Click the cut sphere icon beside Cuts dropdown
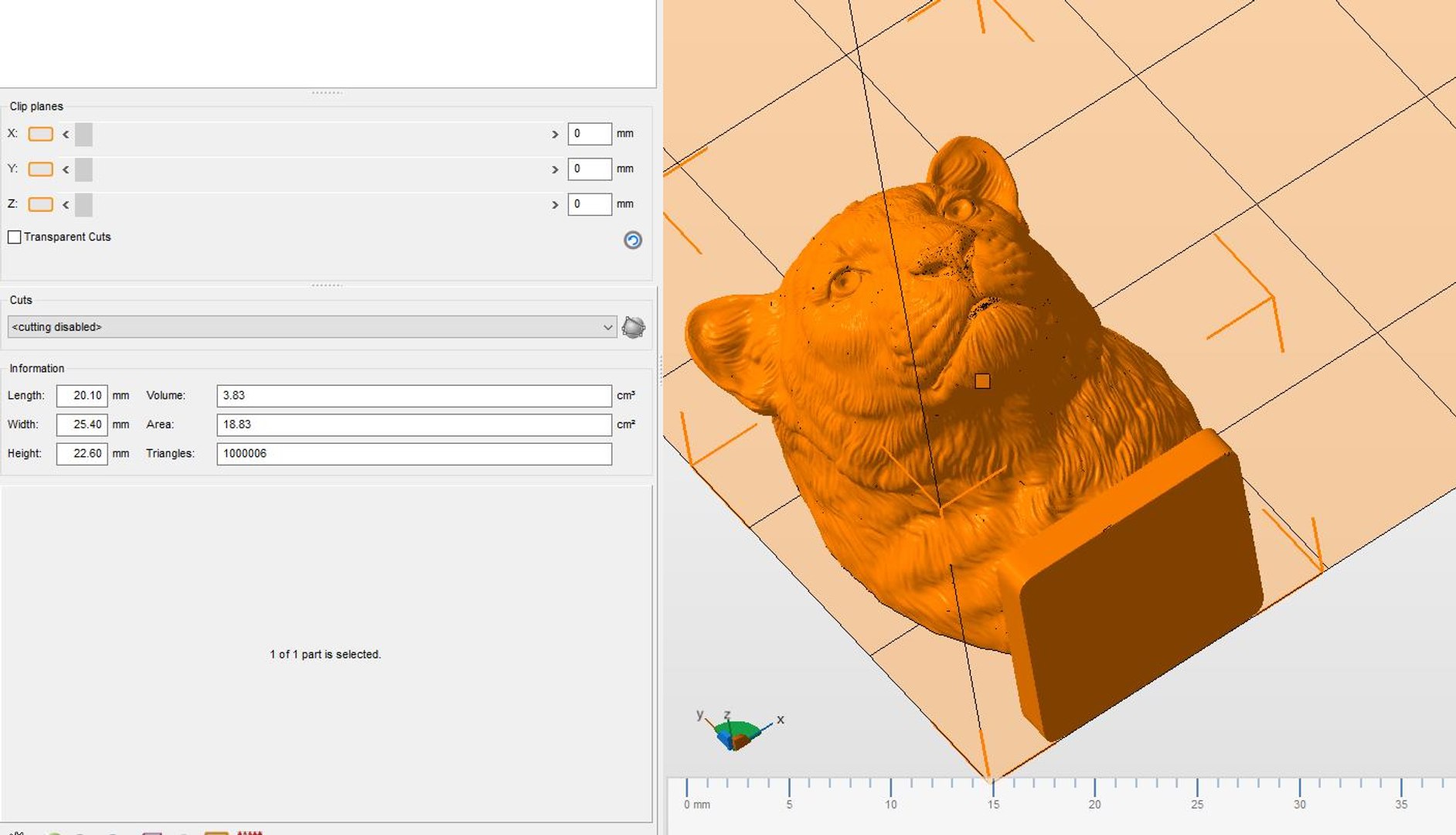 pyautogui.click(x=634, y=327)
